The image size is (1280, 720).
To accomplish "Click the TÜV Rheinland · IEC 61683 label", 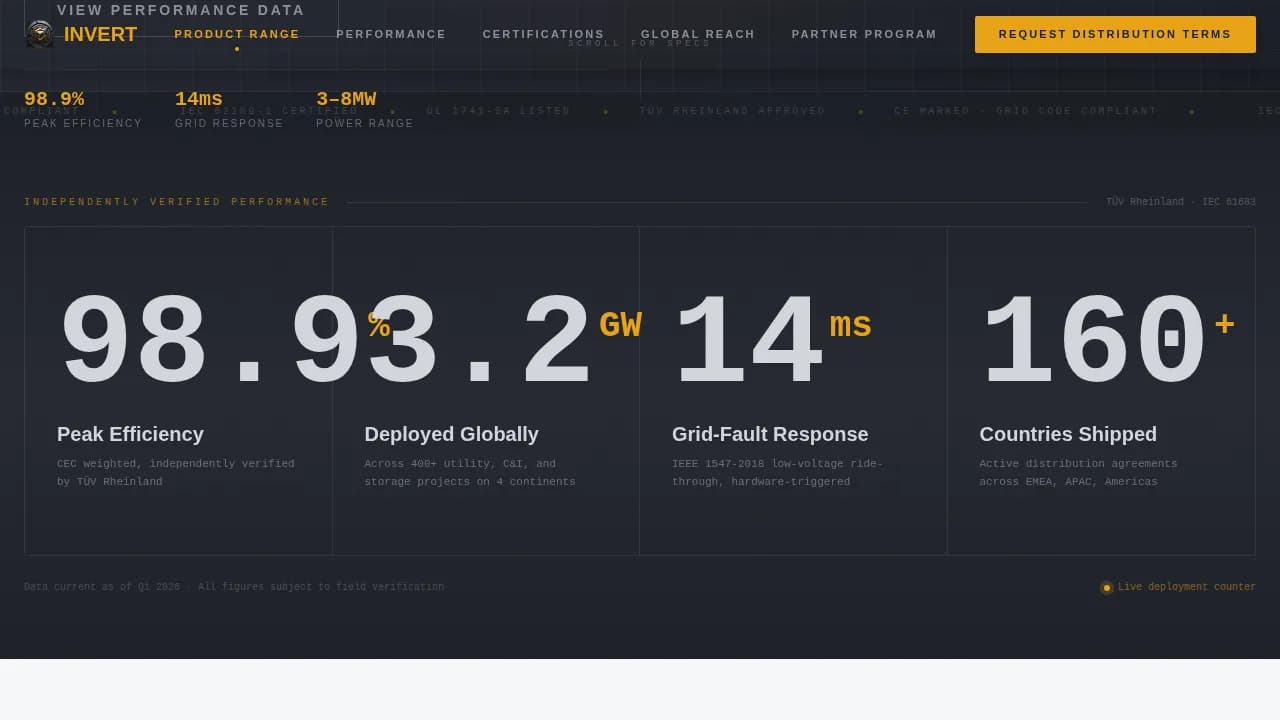I will [1180, 201].
